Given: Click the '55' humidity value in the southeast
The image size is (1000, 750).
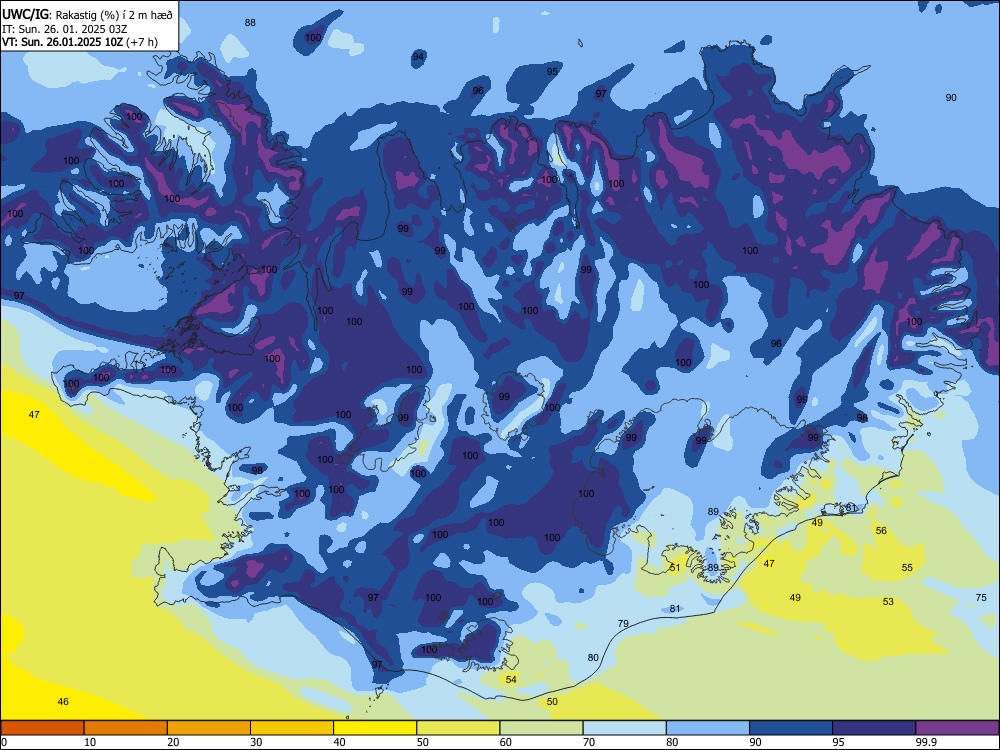Looking at the screenshot, I should click(x=907, y=568).
